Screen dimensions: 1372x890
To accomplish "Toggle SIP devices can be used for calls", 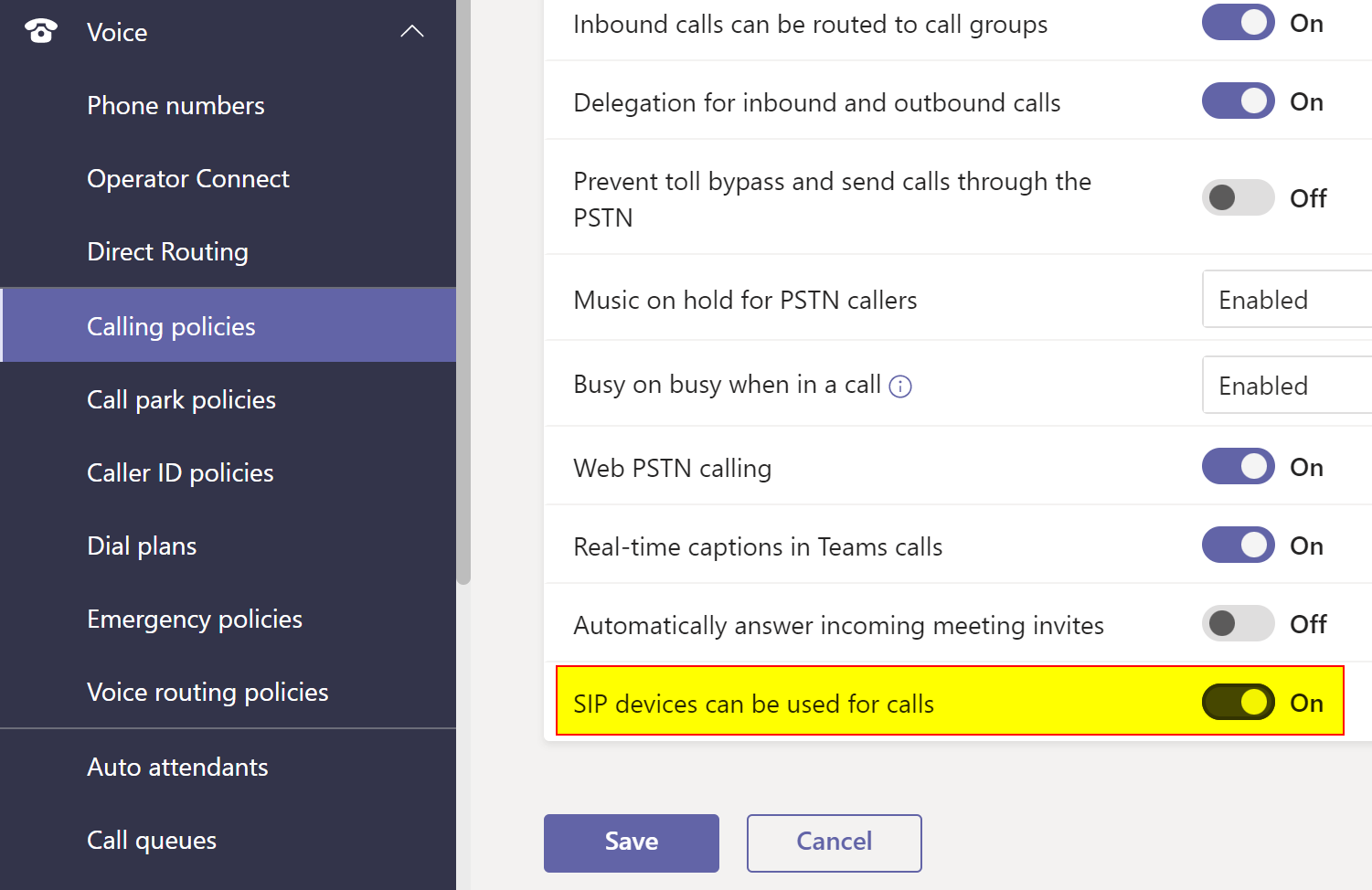I will point(1238,703).
